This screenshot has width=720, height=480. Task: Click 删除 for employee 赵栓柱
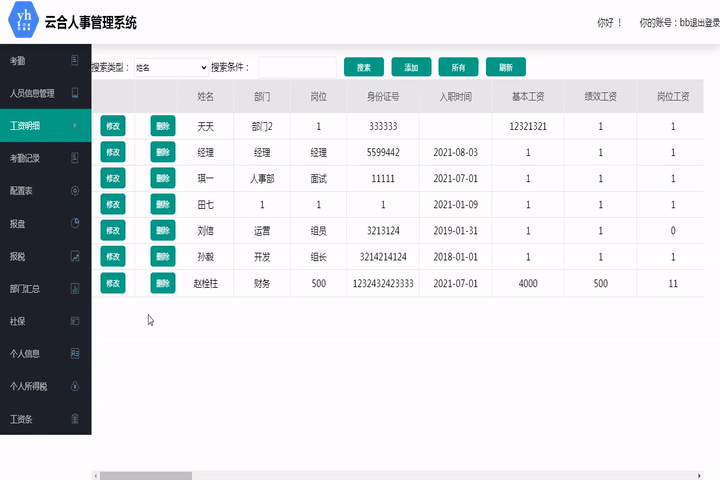(163, 283)
